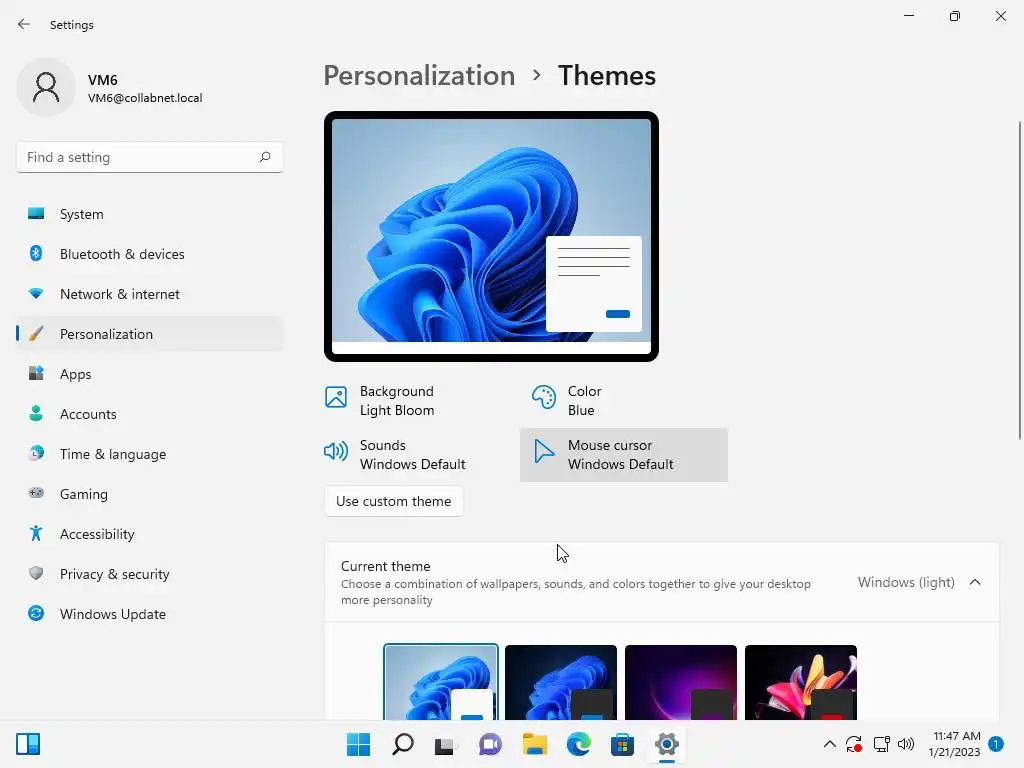The height and width of the screenshot is (768, 1024).
Task: Click the desktop theme preview image
Action: 491,236
